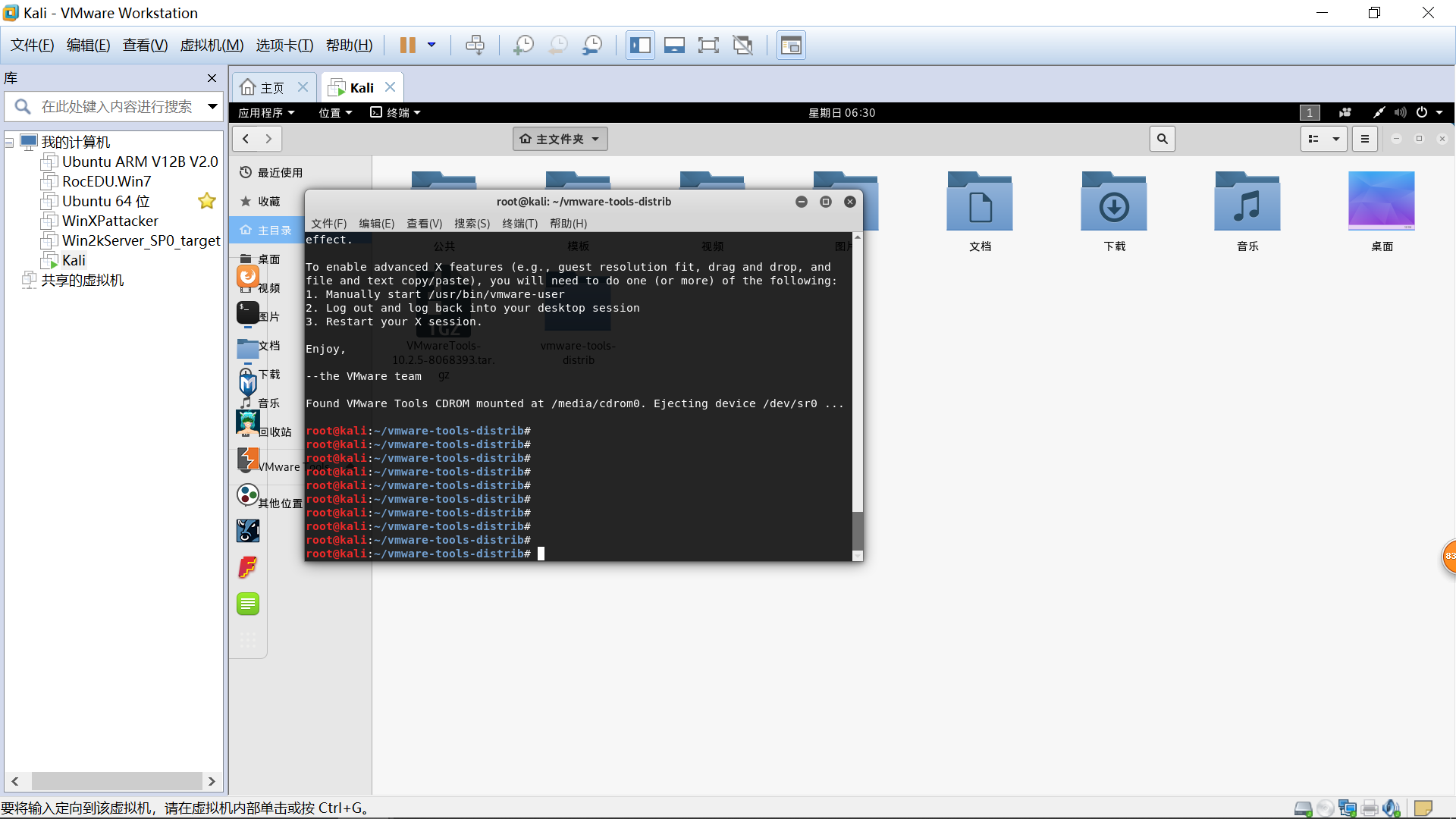
Task: Toggle the library sidebar view button
Action: [x=640, y=45]
